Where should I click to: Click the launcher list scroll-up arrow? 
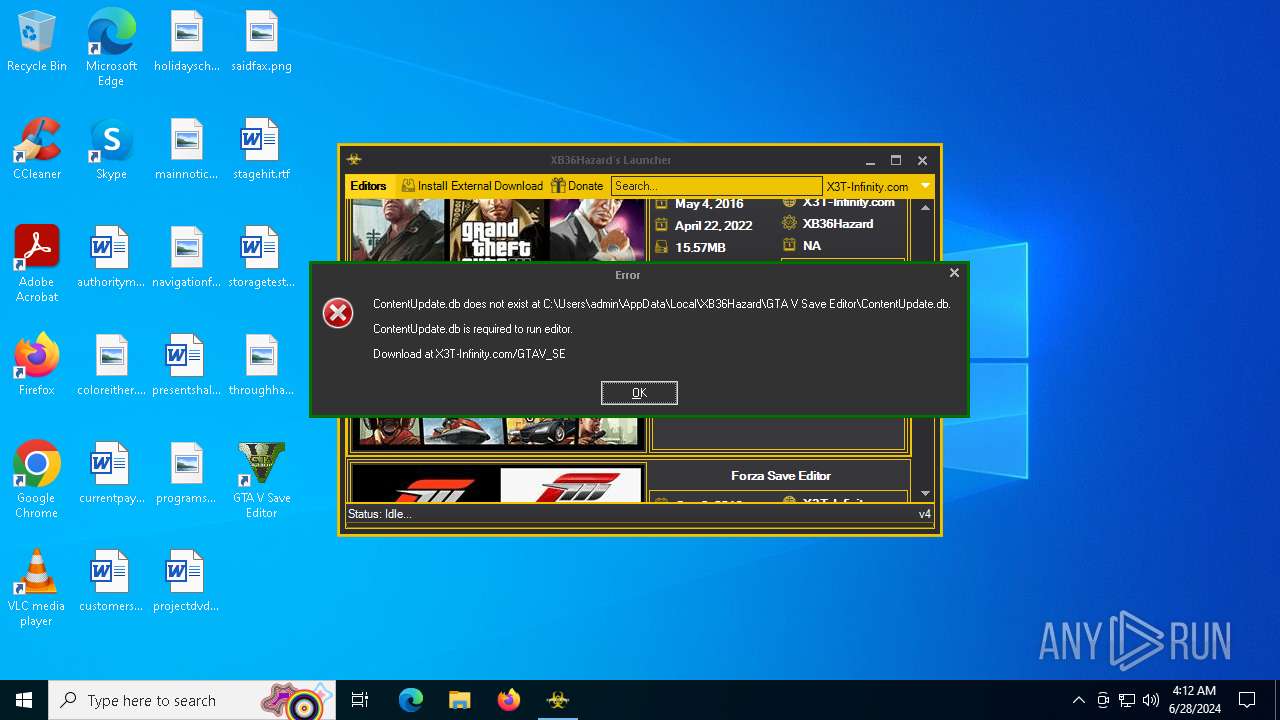pyautogui.click(x=925, y=208)
